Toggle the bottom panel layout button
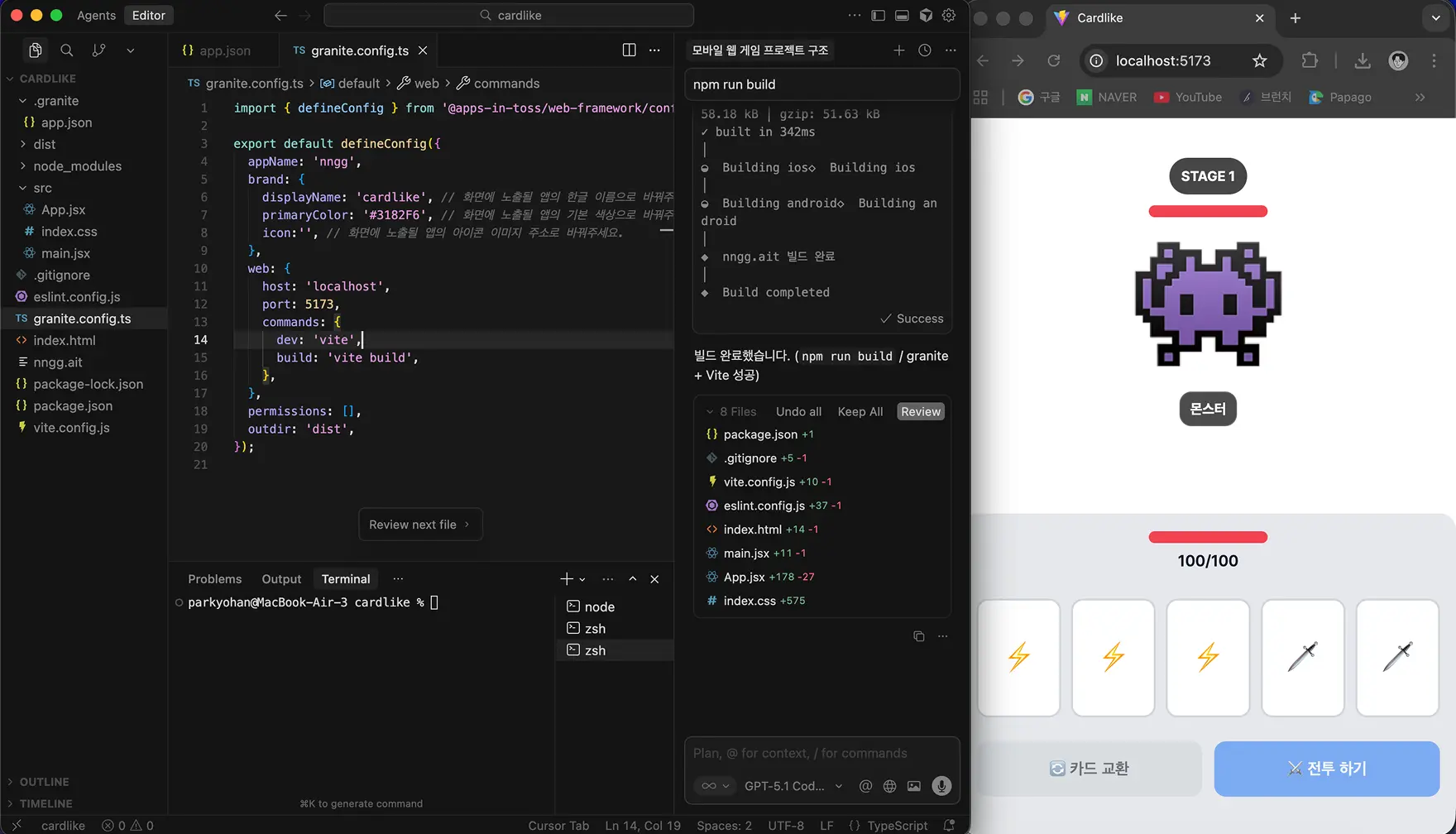The width and height of the screenshot is (1456, 834). 902,15
